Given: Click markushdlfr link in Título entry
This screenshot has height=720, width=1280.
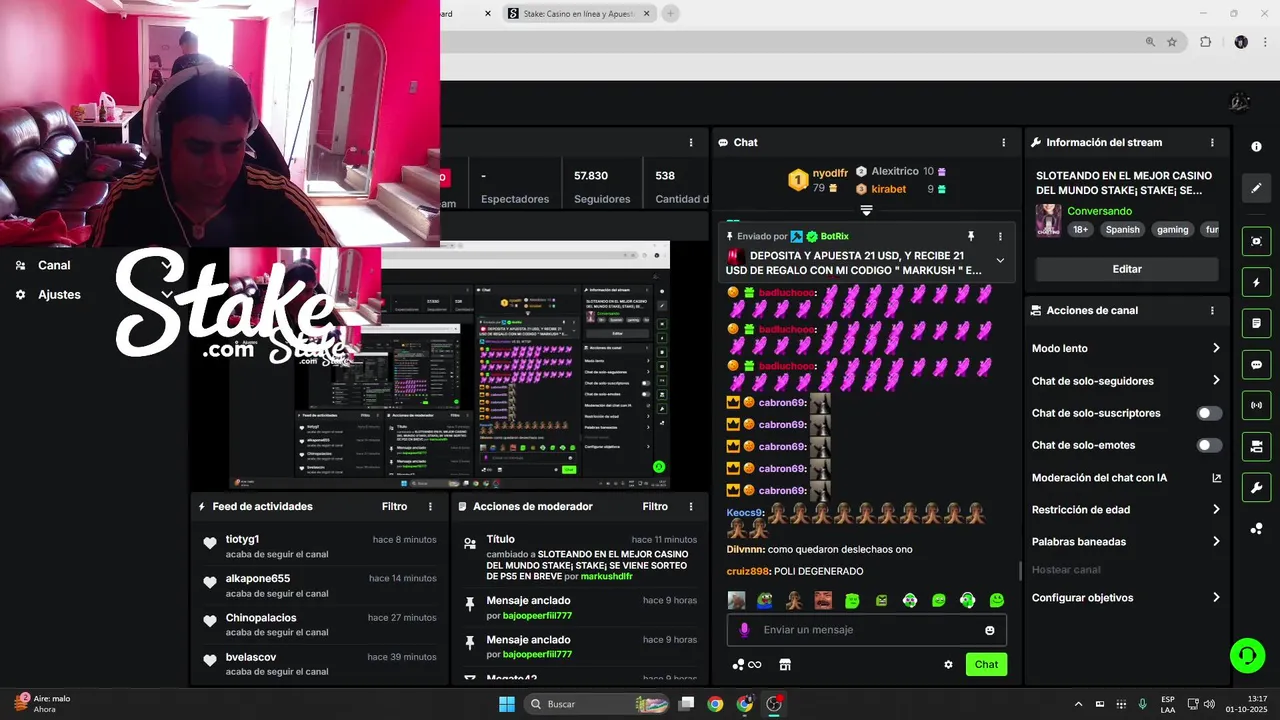Looking at the screenshot, I should pyautogui.click(x=607, y=576).
